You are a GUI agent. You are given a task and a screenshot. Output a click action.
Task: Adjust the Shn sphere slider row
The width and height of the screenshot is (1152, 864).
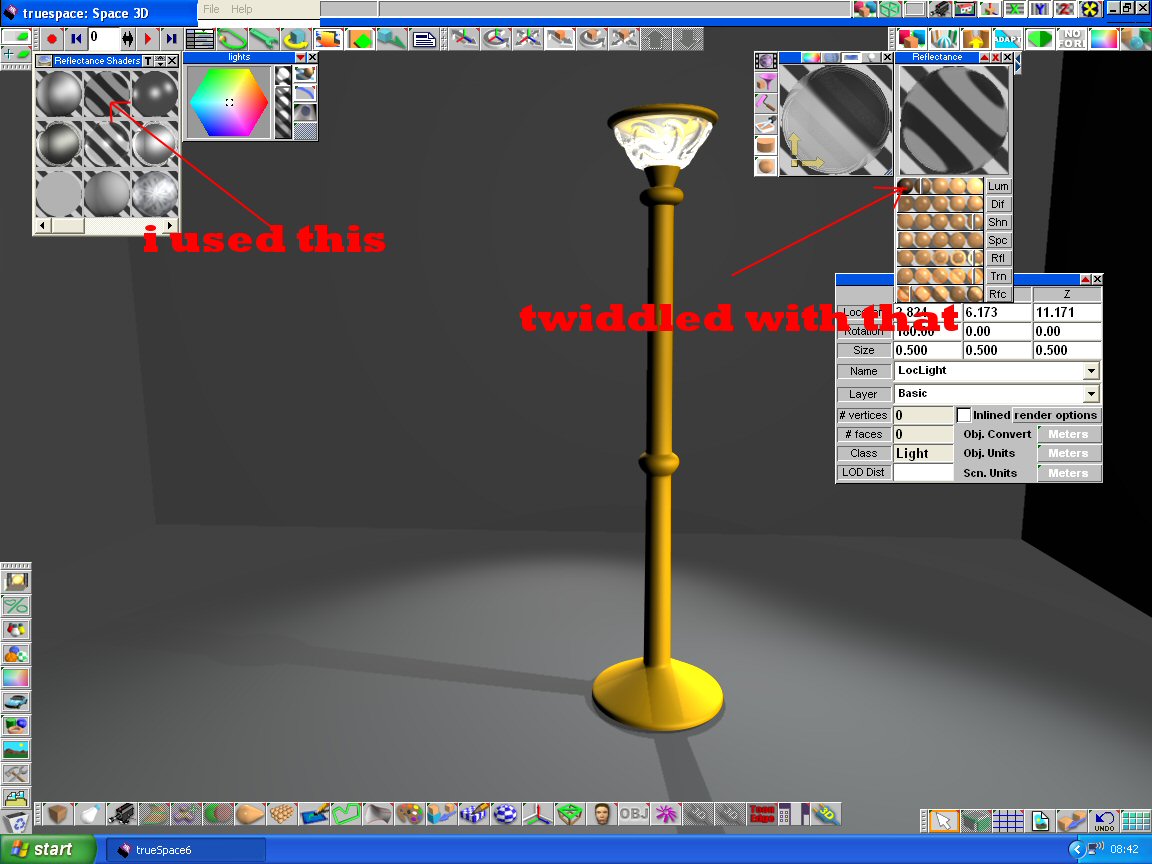coord(940,222)
